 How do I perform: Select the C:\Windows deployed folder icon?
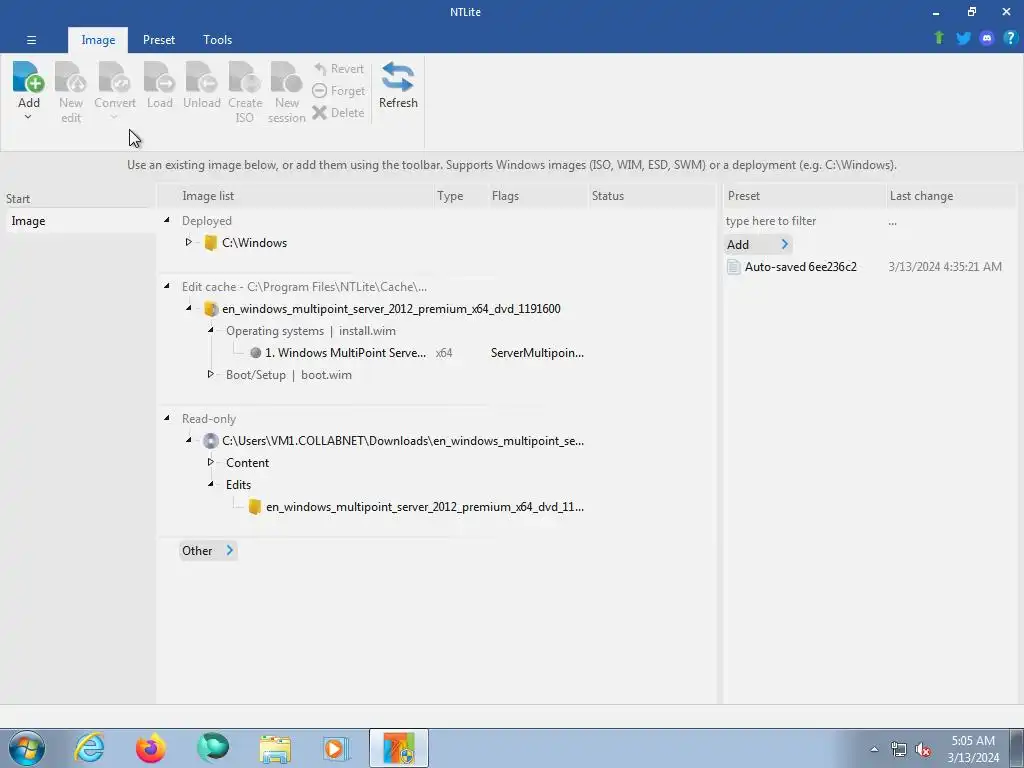(210, 243)
